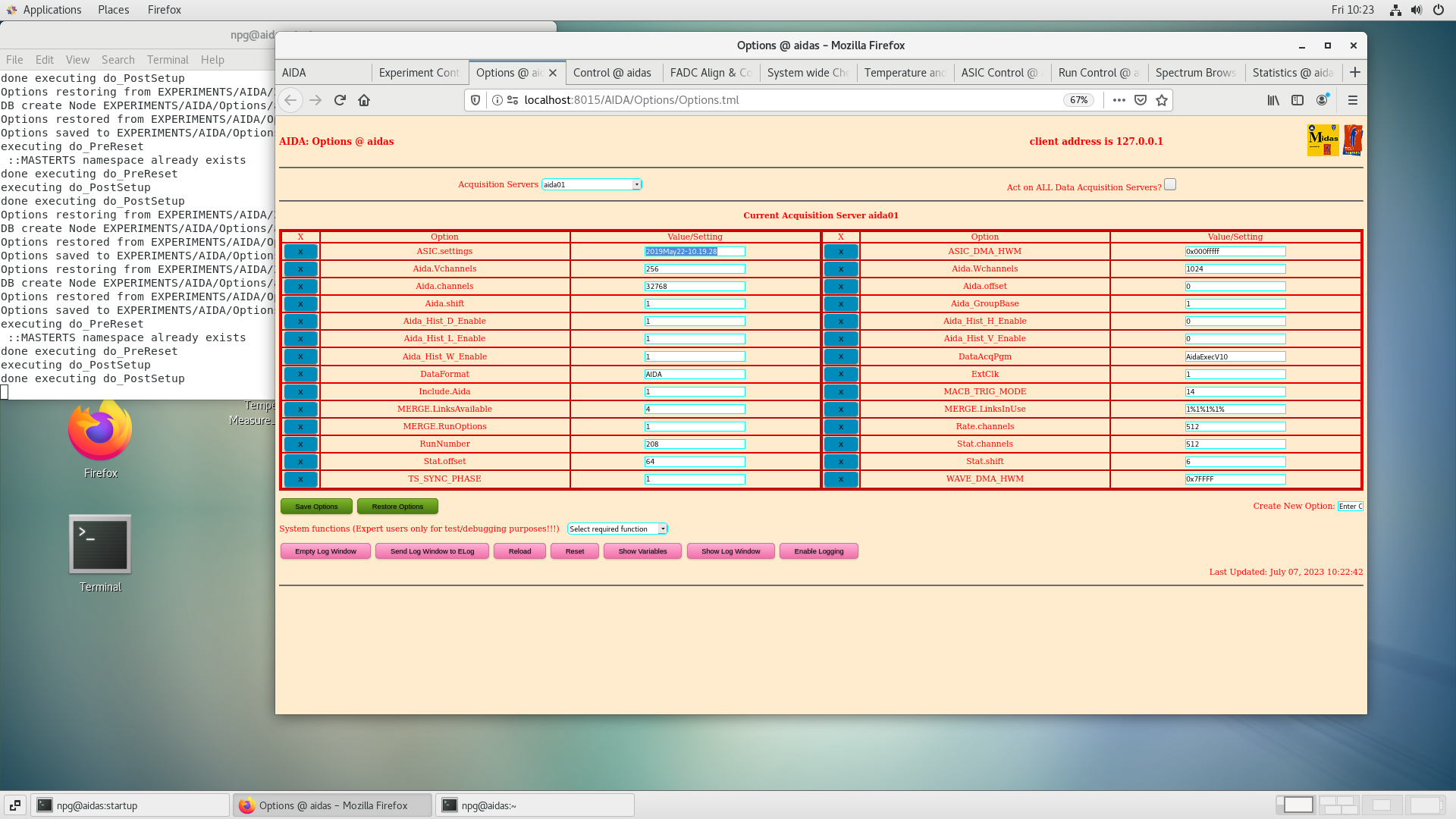Click the Save to Pocket icon
Viewport: 1456px width, 819px height.
[x=1141, y=100]
